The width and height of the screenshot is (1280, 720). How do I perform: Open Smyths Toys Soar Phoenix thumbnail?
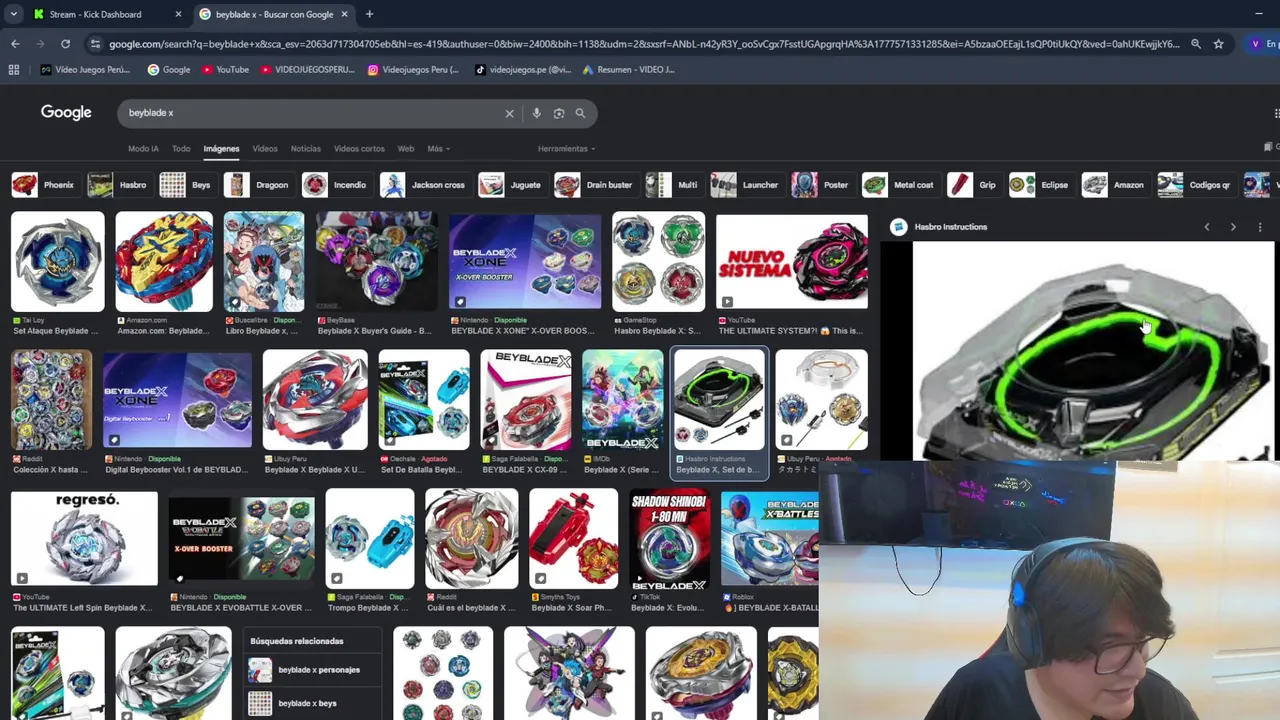pyautogui.click(x=573, y=538)
